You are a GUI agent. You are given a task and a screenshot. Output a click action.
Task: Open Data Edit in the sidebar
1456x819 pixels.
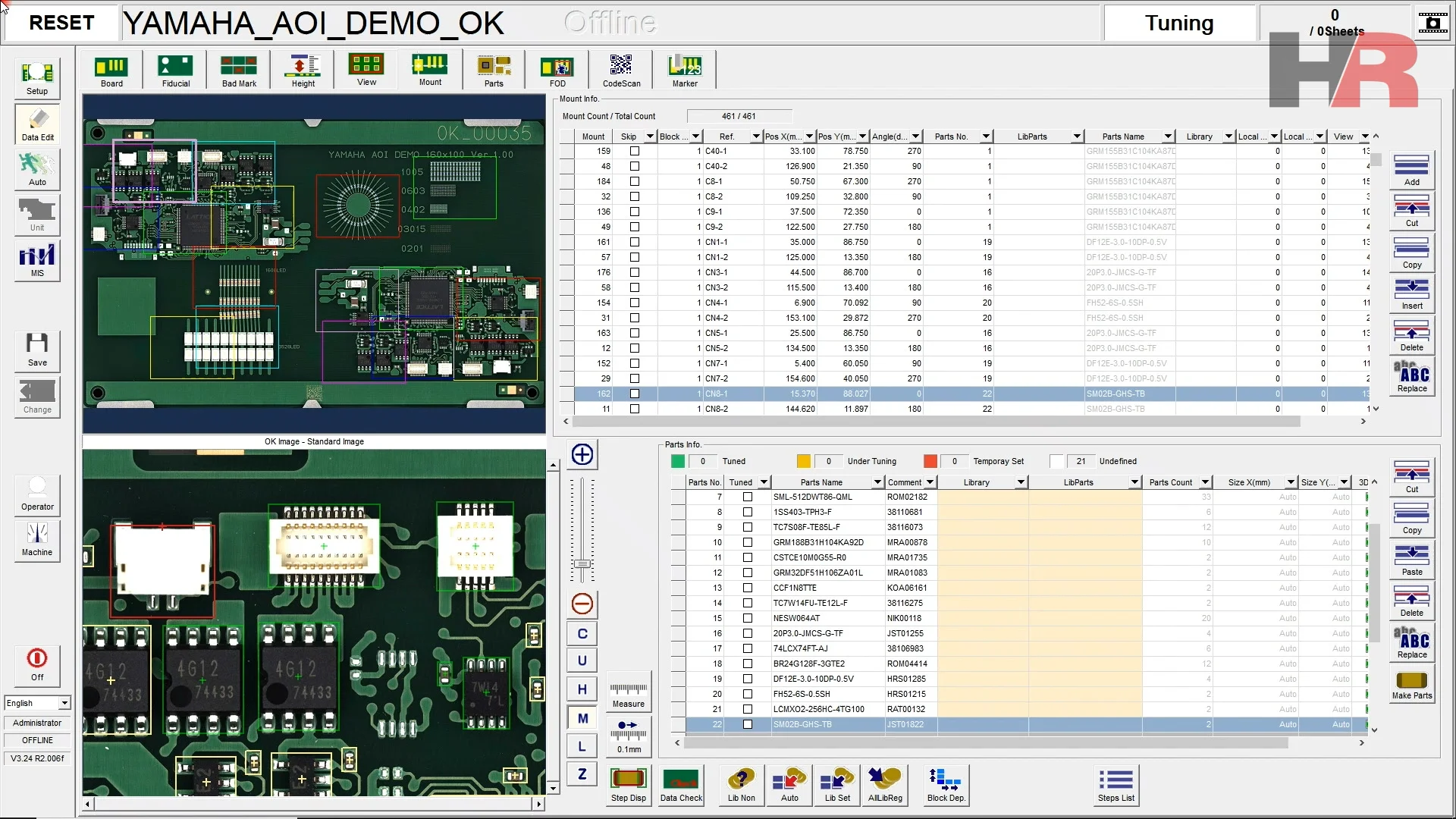(x=37, y=124)
